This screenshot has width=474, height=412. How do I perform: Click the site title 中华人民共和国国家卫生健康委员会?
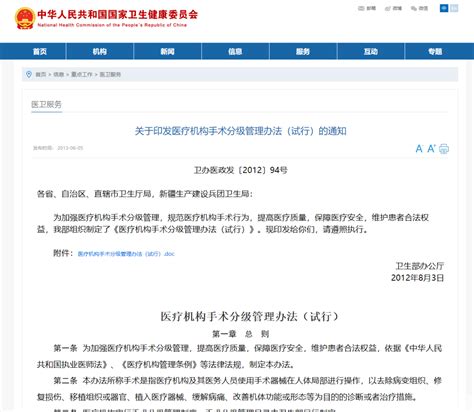[118, 14]
